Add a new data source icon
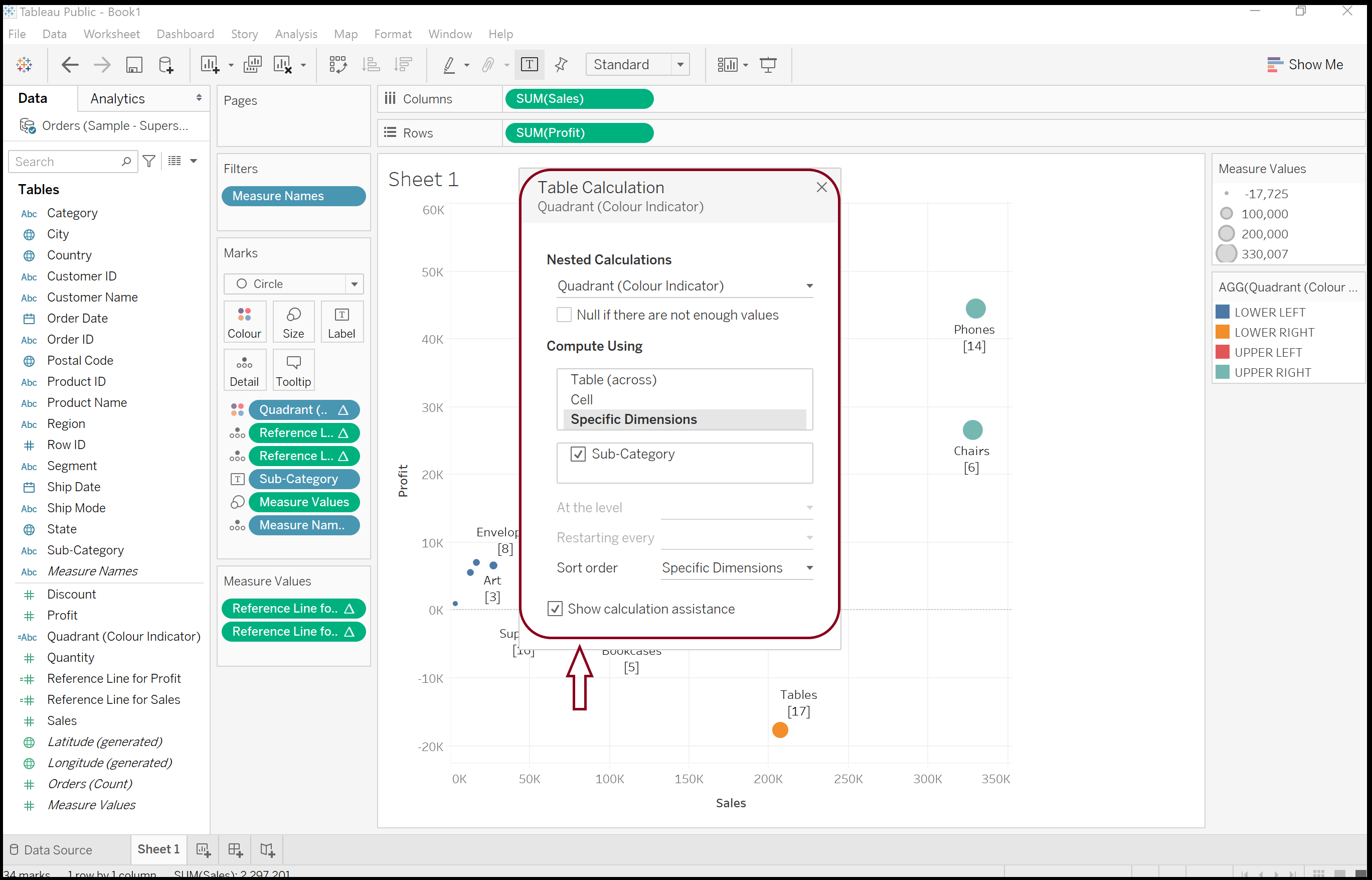The width and height of the screenshot is (1372, 880). pyautogui.click(x=165, y=65)
